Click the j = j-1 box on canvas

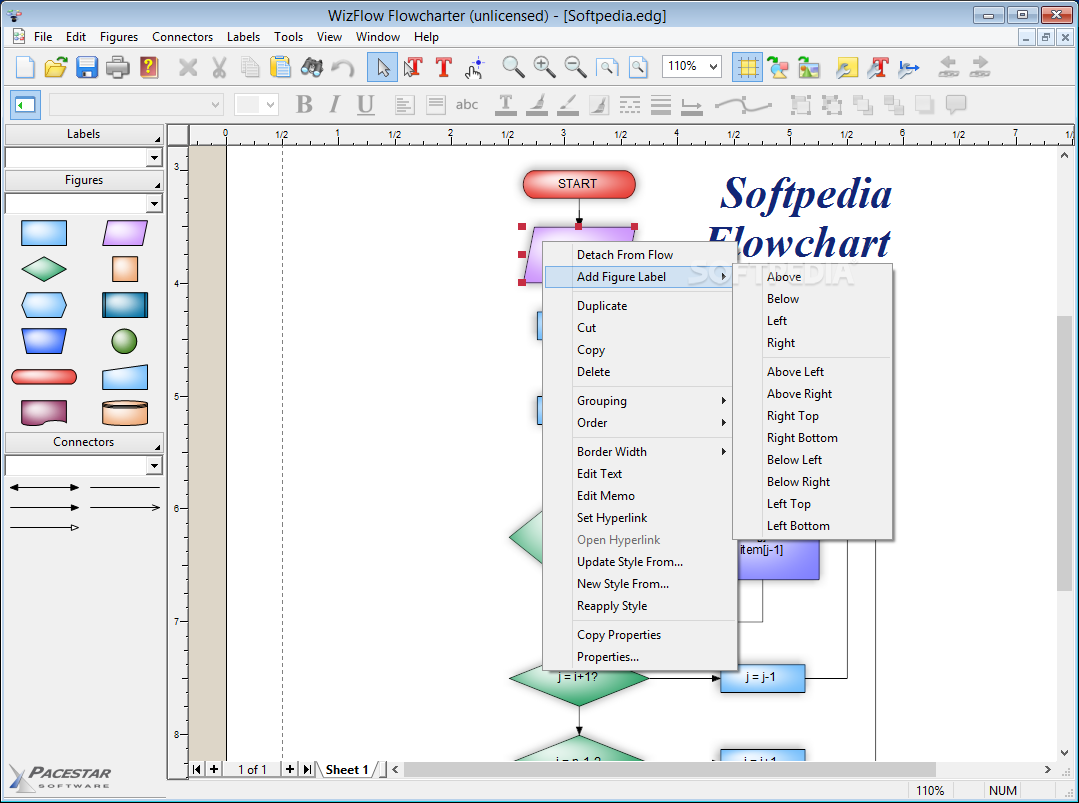[762, 678]
